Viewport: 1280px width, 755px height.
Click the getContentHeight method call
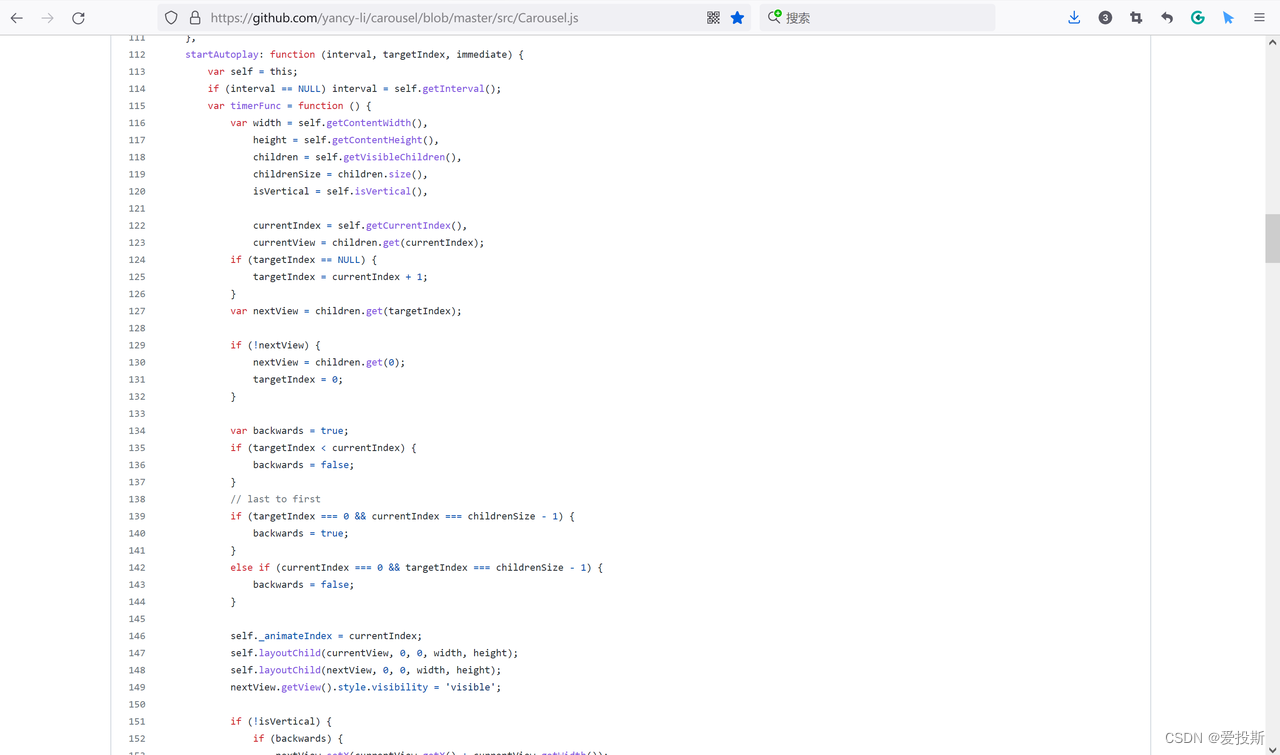378,140
